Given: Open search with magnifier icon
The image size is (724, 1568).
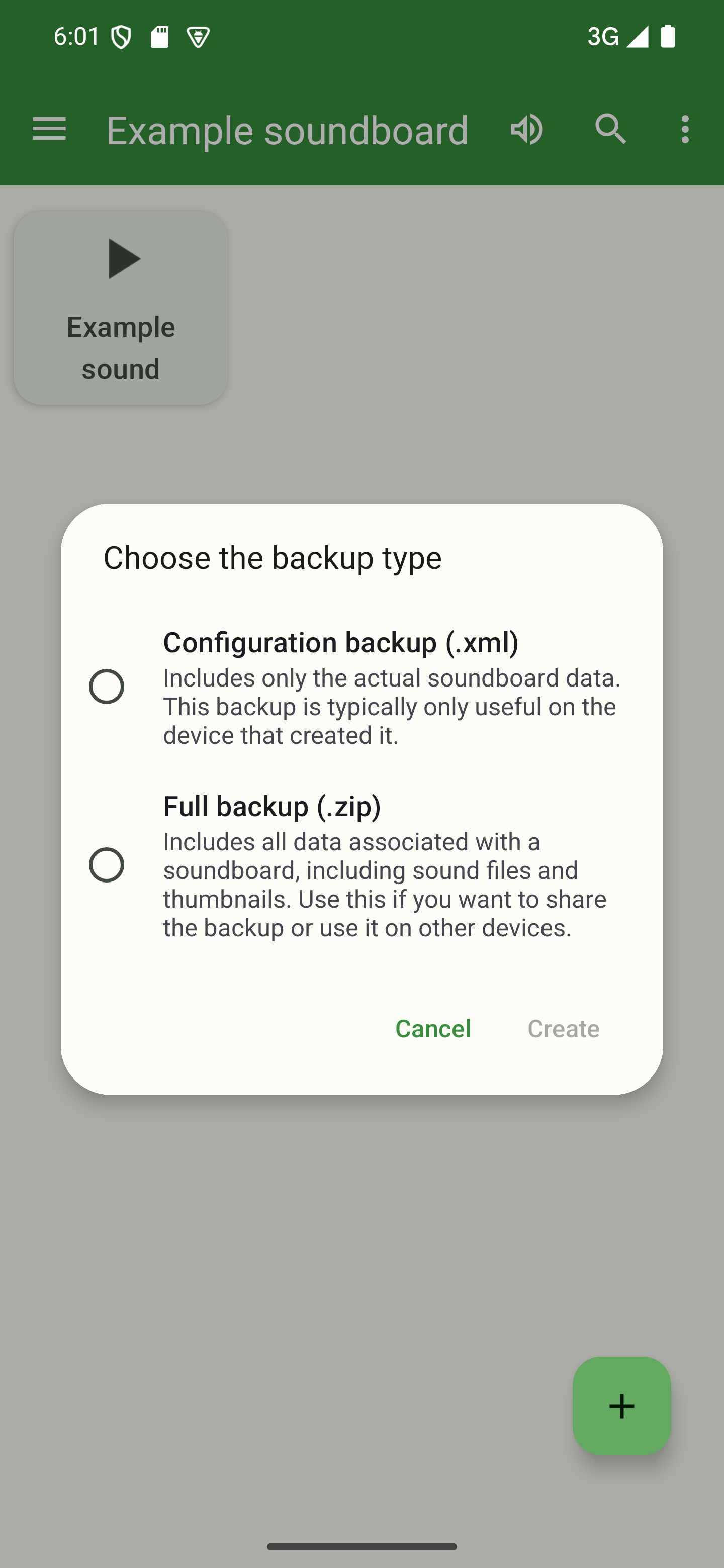Looking at the screenshot, I should click(x=610, y=129).
